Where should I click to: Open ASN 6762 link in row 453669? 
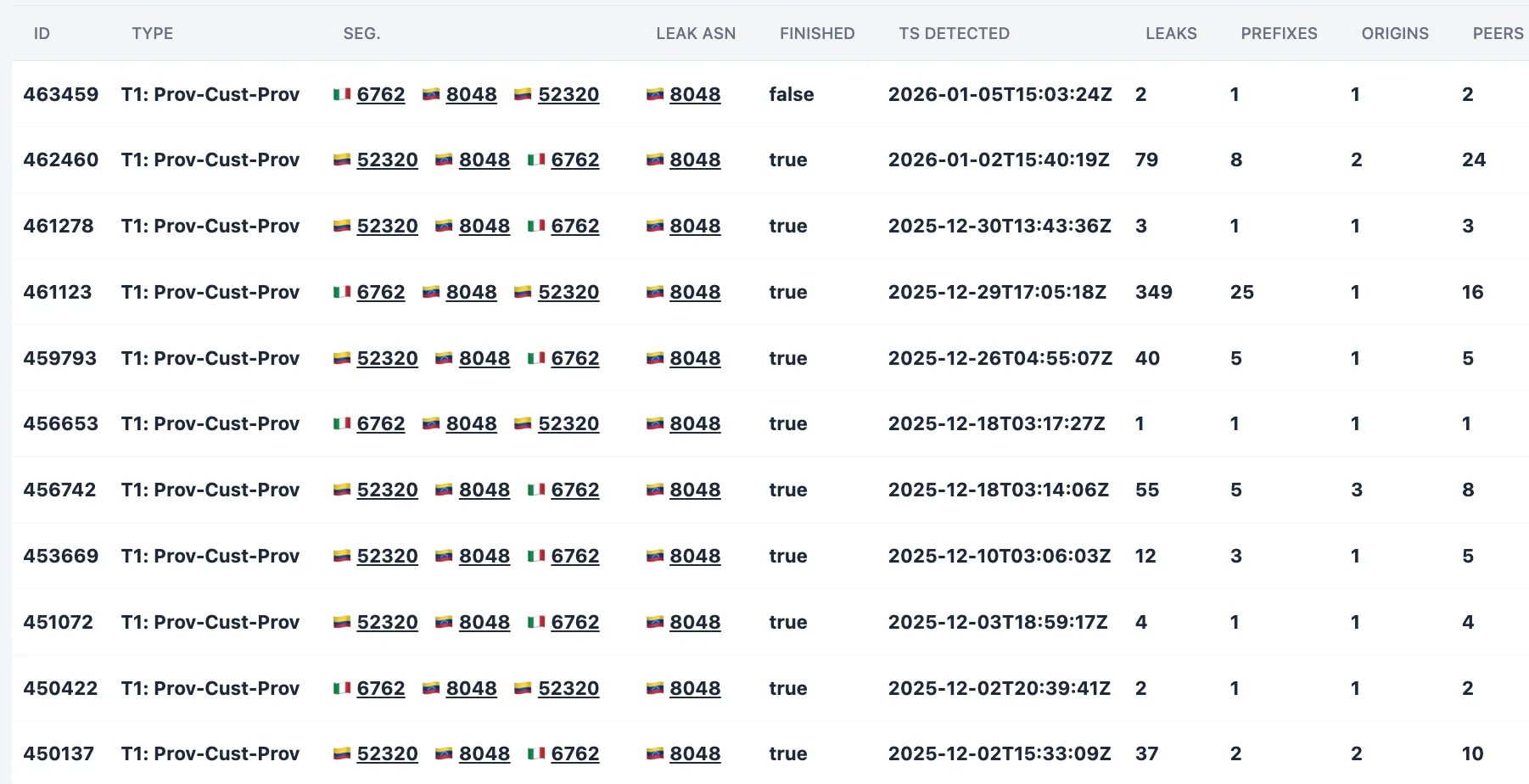coord(575,557)
